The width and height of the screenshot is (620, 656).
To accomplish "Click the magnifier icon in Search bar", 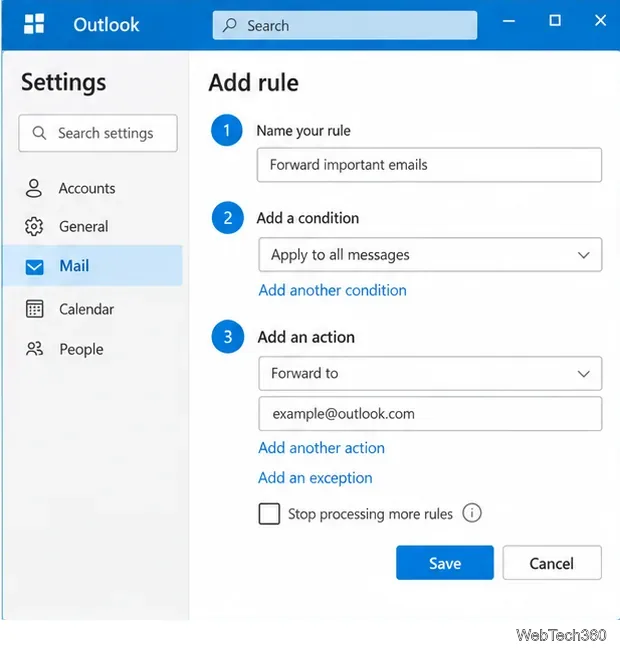I will pyautogui.click(x=230, y=25).
